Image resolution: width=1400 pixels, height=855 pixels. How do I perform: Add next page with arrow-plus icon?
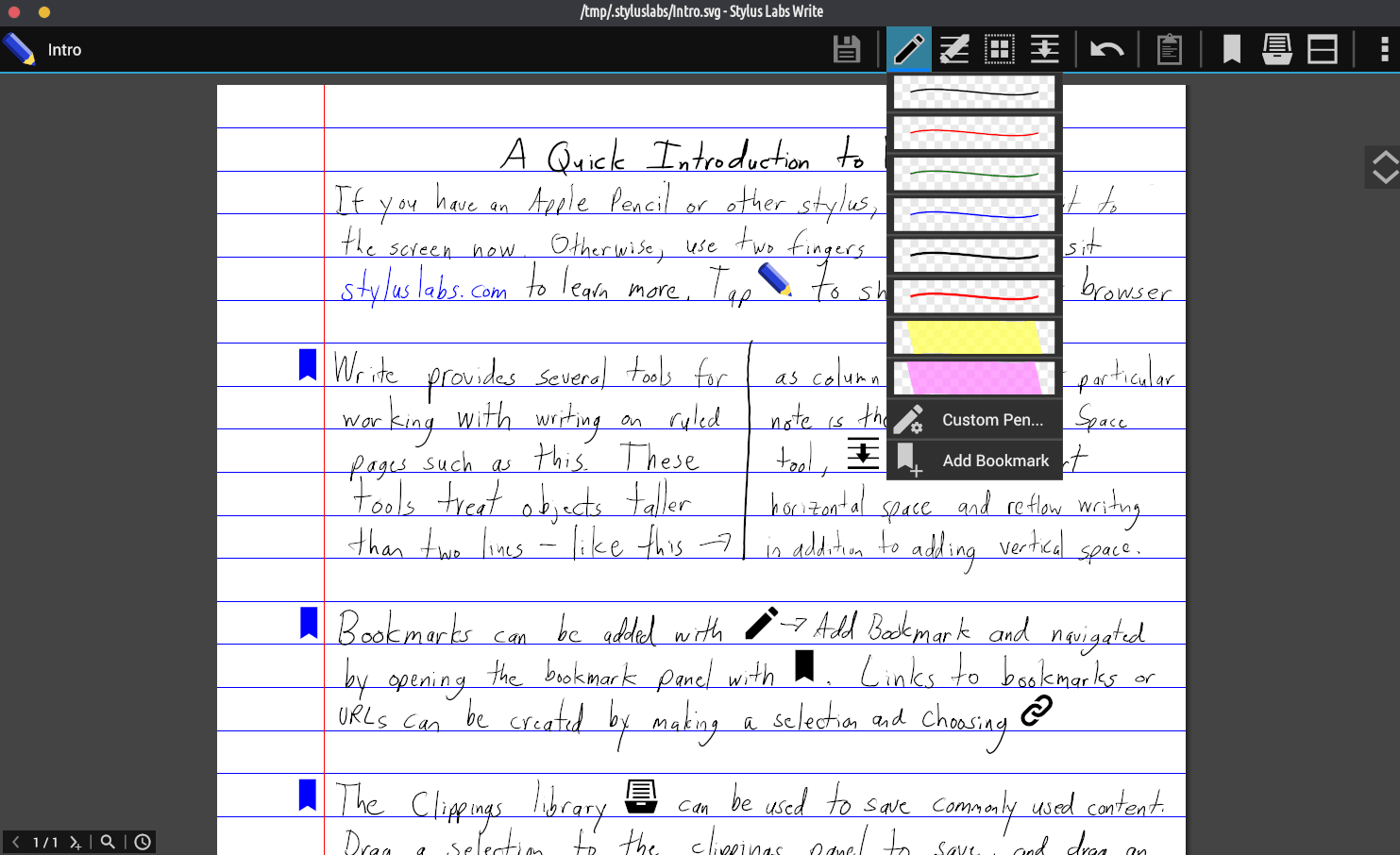coord(75,842)
